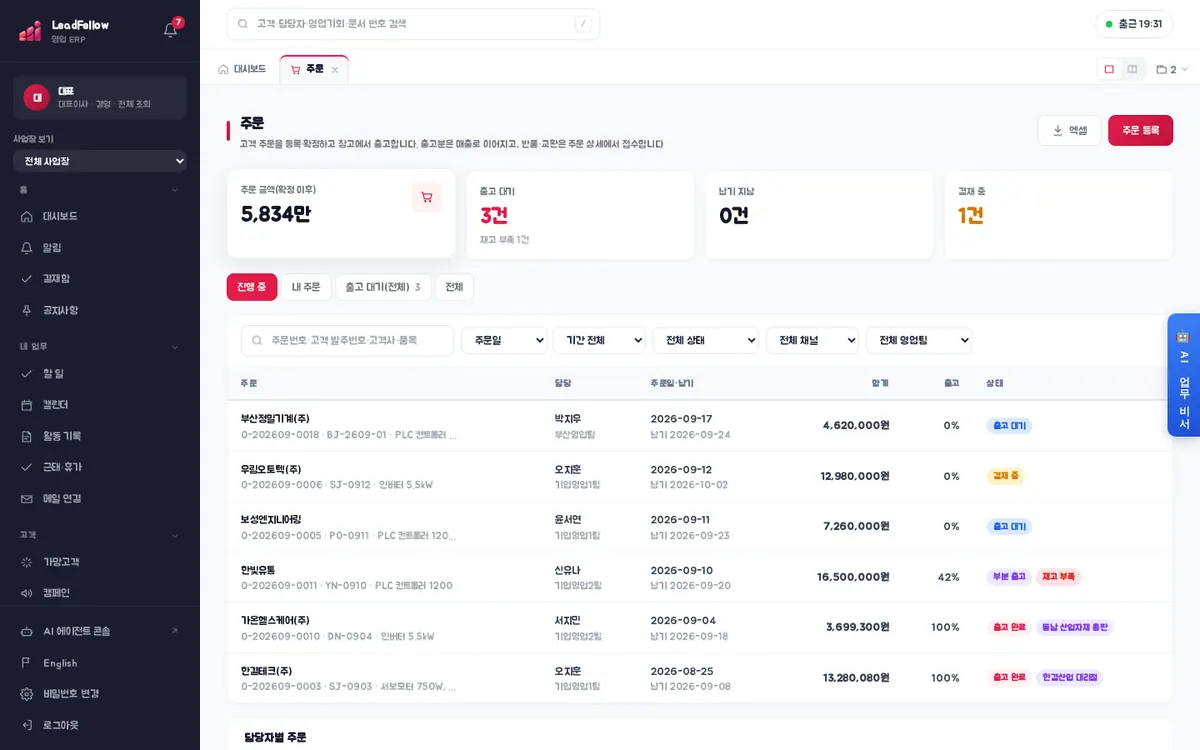Click the 재고 부족 badge on 한빛유통 row

(x=1058, y=577)
